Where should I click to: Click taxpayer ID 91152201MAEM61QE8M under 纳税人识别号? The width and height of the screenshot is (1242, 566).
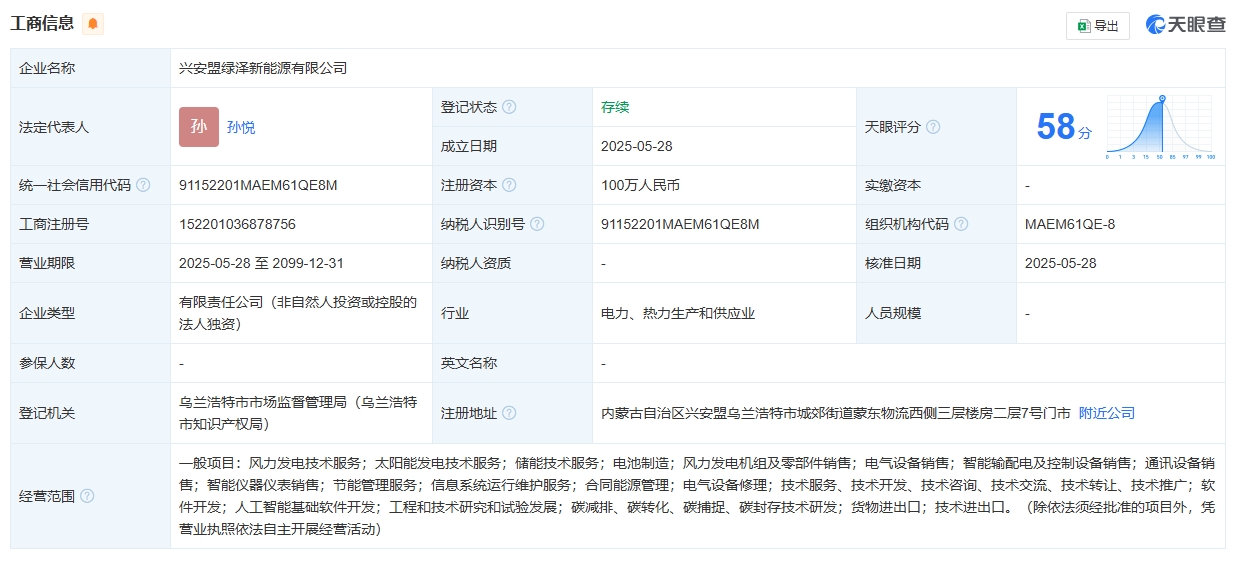pos(680,224)
